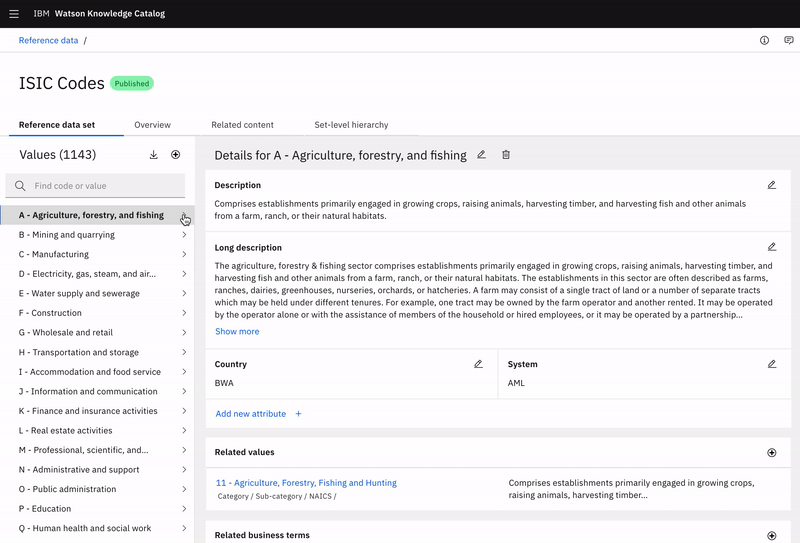Image resolution: width=800 pixels, height=543 pixels.
Task: Expand D - Electricity, gas, steam chevron
Action: [184, 274]
